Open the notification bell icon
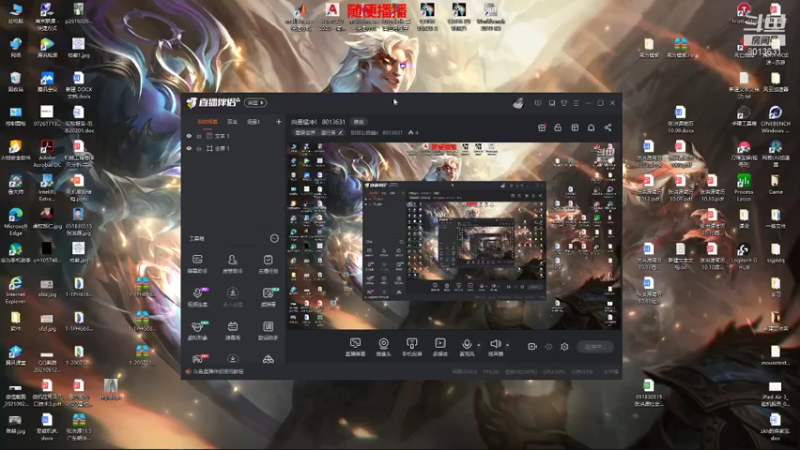 point(591,128)
